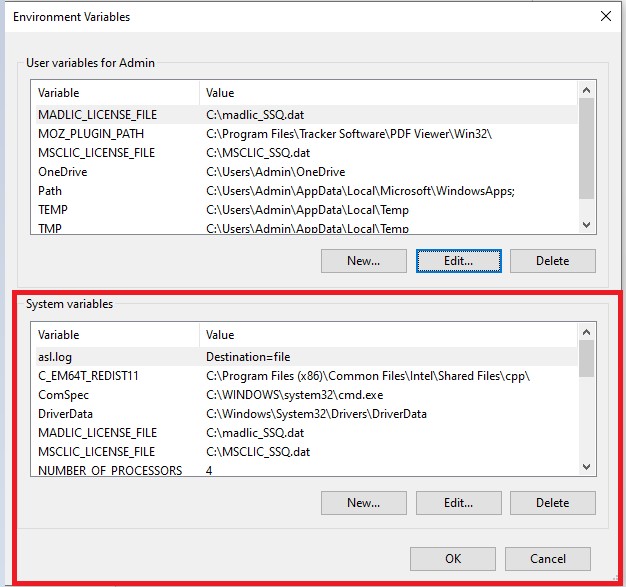
Task: Close the Environment Variables dialog
Action: click(x=604, y=16)
